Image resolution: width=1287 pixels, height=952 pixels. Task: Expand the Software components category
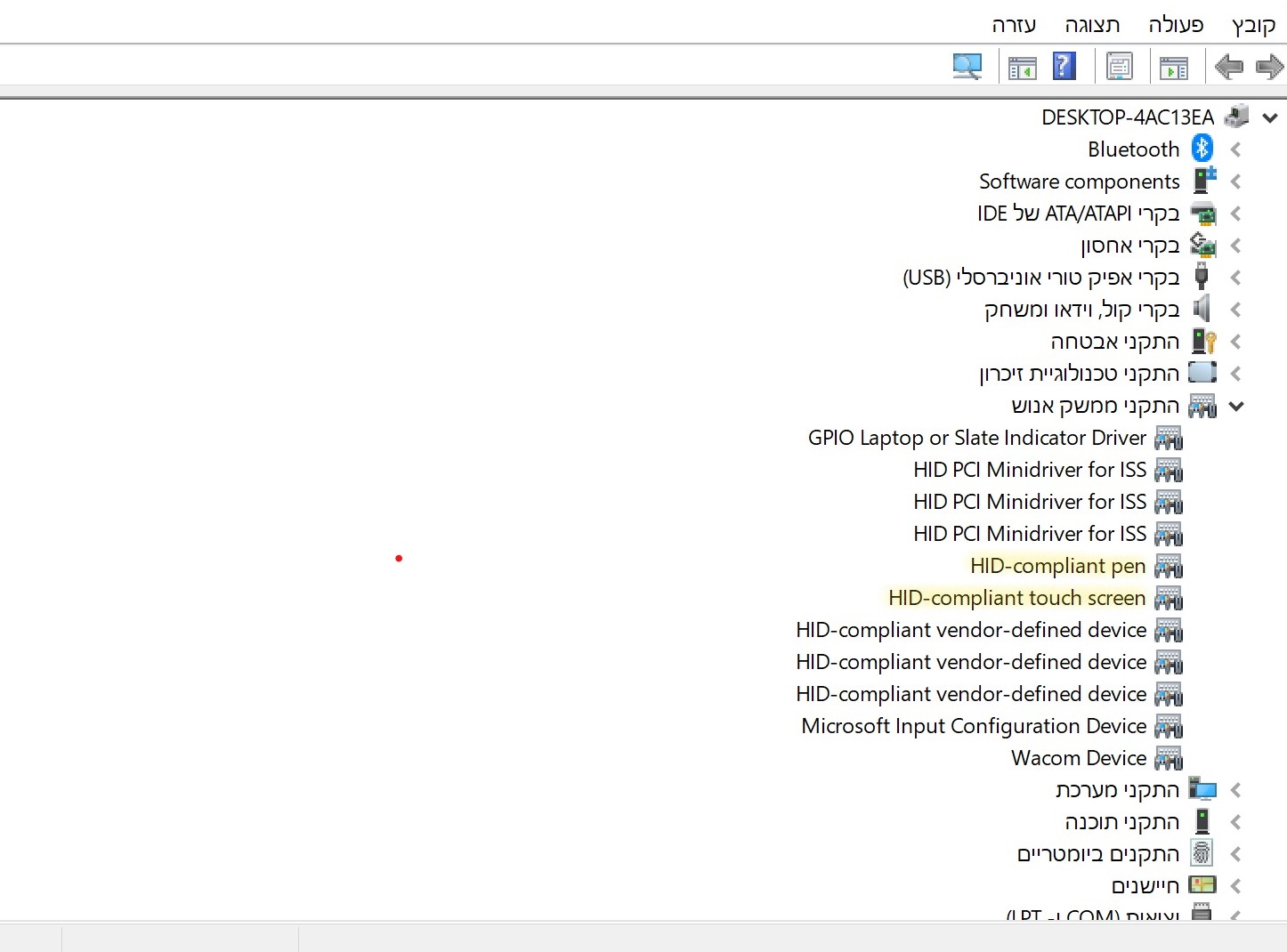point(1235,182)
